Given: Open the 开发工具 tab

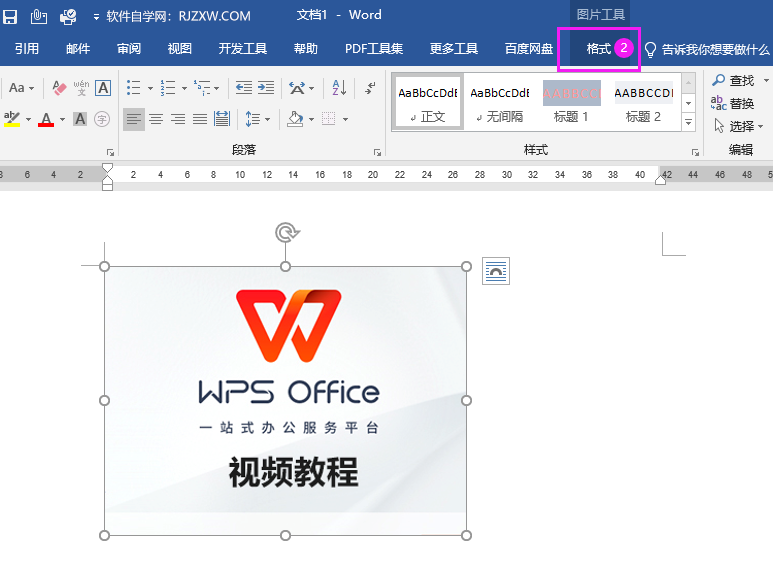Looking at the screenshot, I should [243, 49].
